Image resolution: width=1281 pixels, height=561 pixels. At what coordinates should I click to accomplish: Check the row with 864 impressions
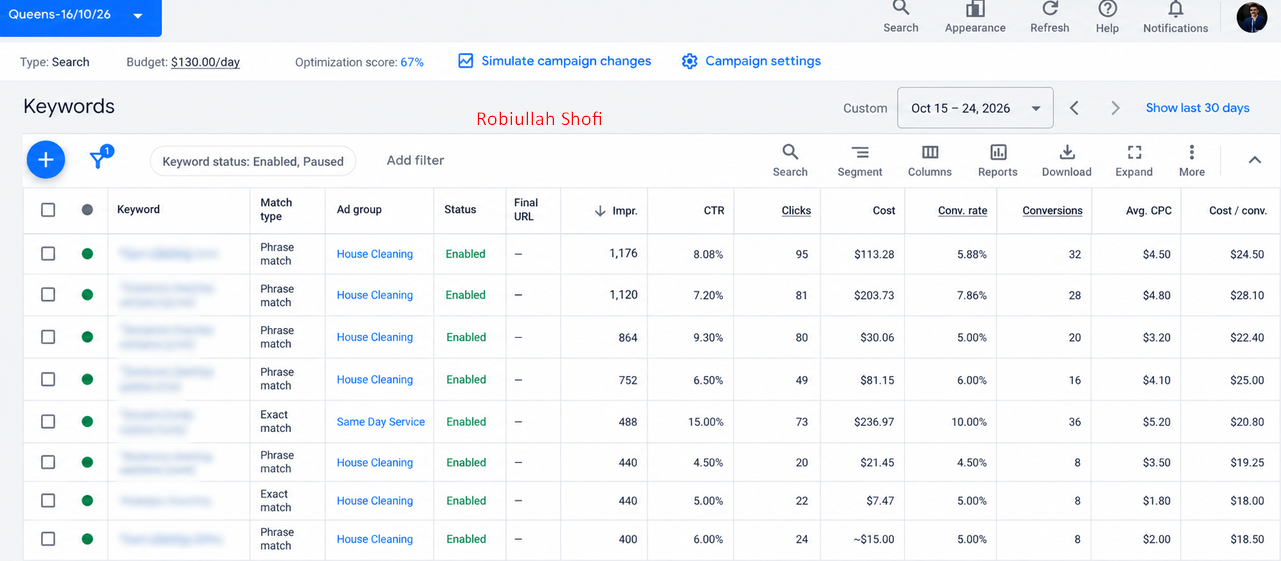click(x=48, y=337)
